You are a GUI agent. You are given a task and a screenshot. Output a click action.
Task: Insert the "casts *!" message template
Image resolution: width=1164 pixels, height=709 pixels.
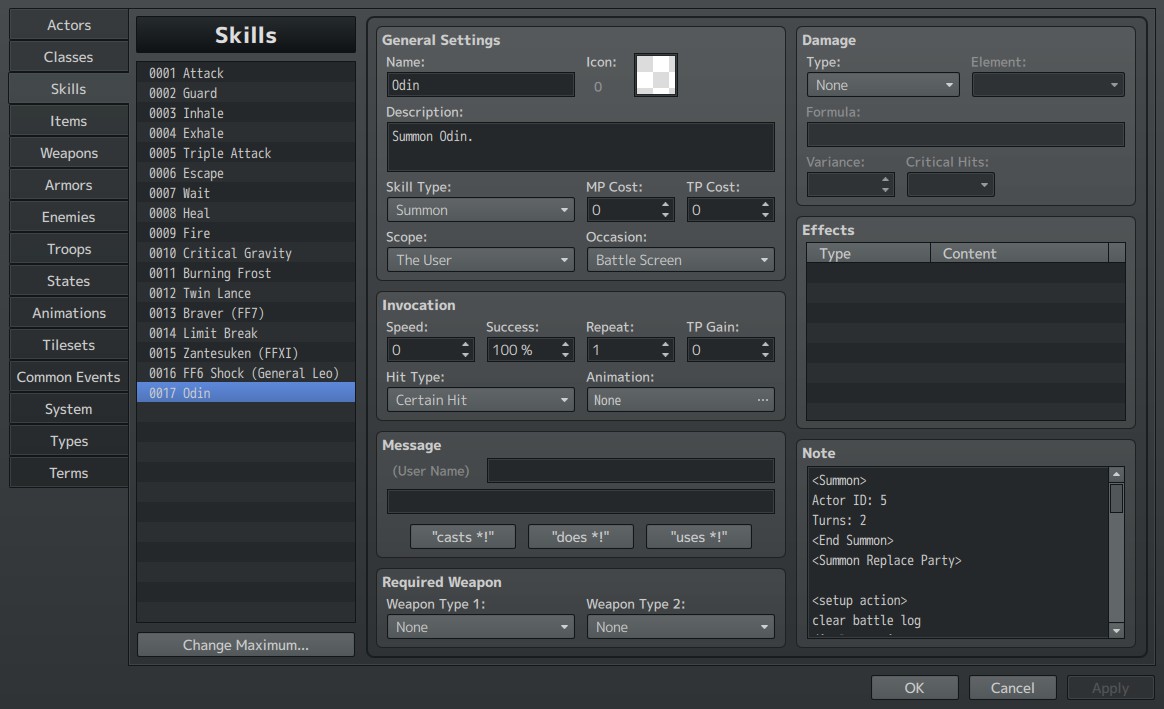pyautogui.click(x=462, y=537)
